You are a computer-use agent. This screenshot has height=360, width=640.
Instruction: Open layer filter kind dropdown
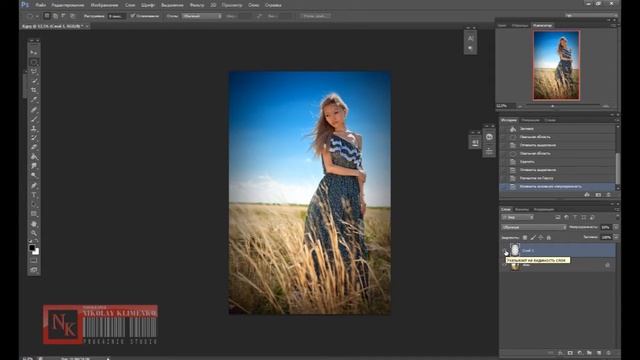tap(518, 217)
